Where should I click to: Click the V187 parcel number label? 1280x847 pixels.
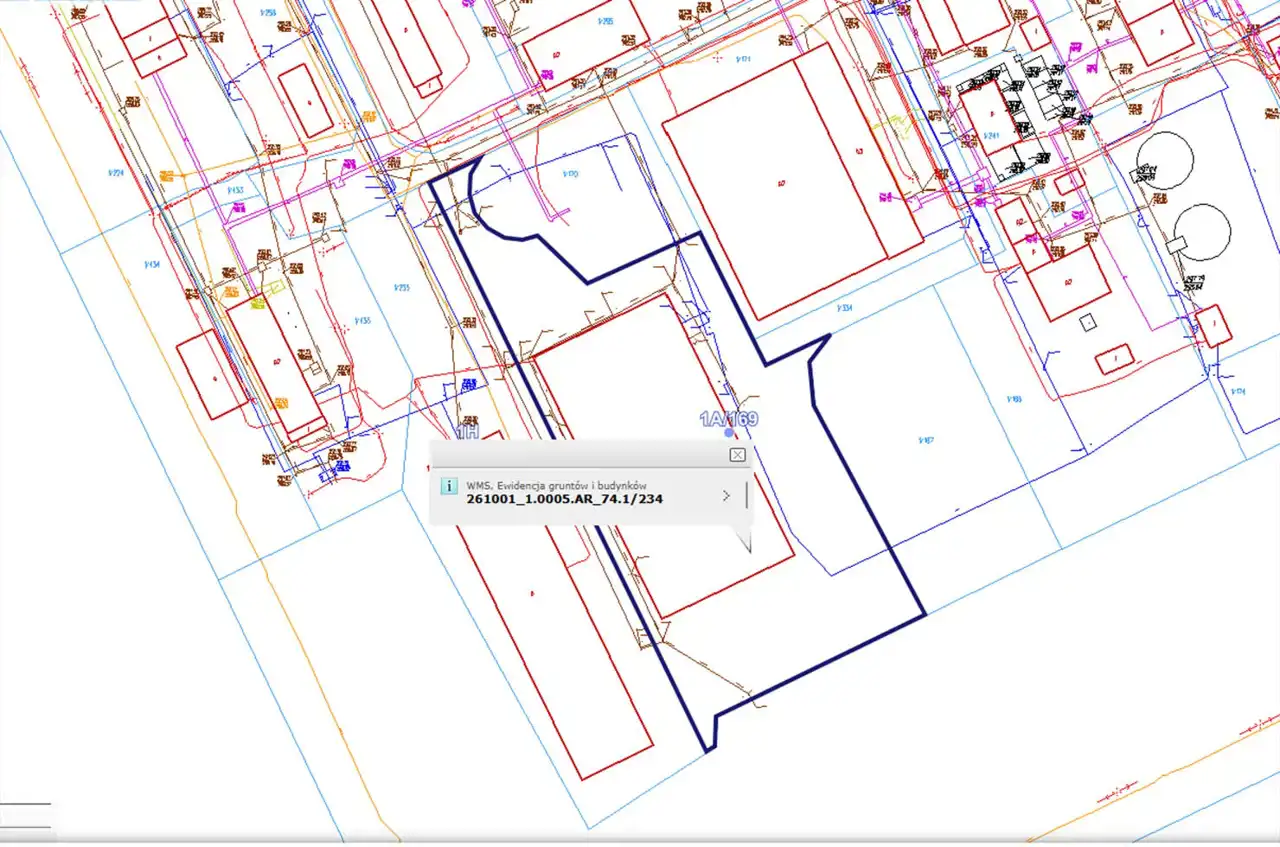(x=924, y=439)
